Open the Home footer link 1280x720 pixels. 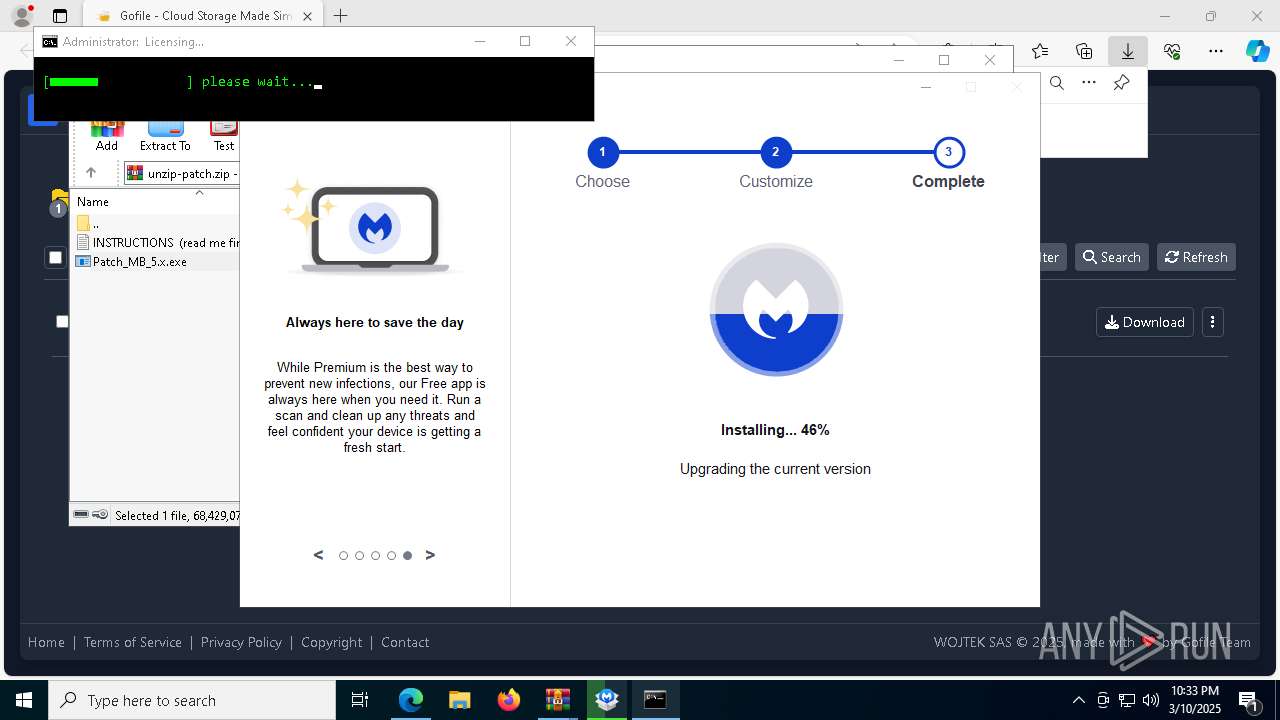coord(46,642)
